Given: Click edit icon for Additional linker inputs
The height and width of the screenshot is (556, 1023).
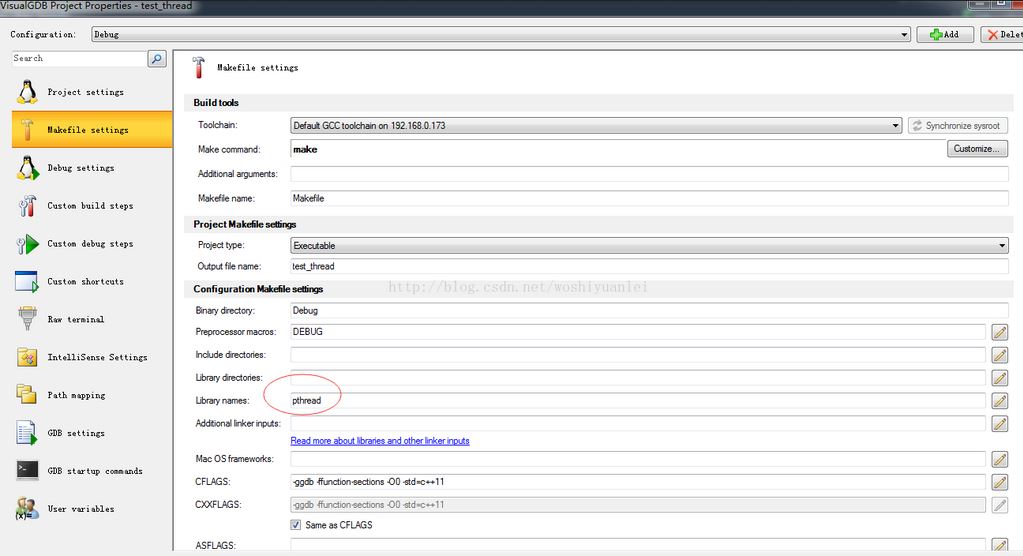Looking at the screenshot, I should [x=999, y=424].
